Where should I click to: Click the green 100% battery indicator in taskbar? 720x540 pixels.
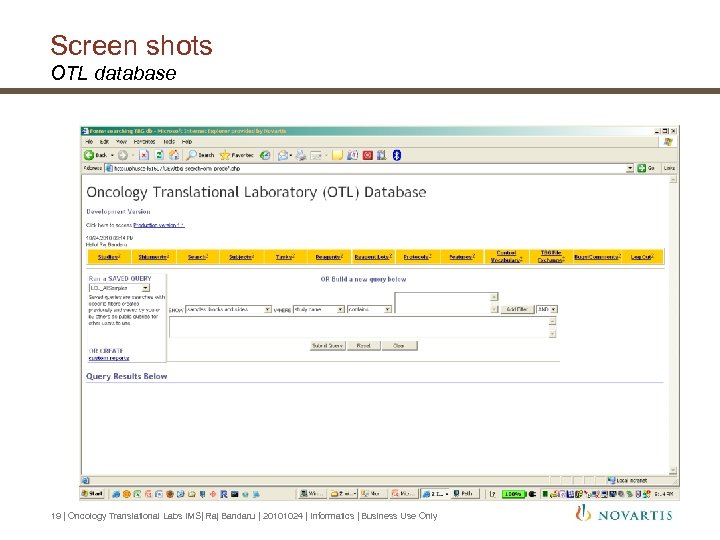tap(513, 494)
